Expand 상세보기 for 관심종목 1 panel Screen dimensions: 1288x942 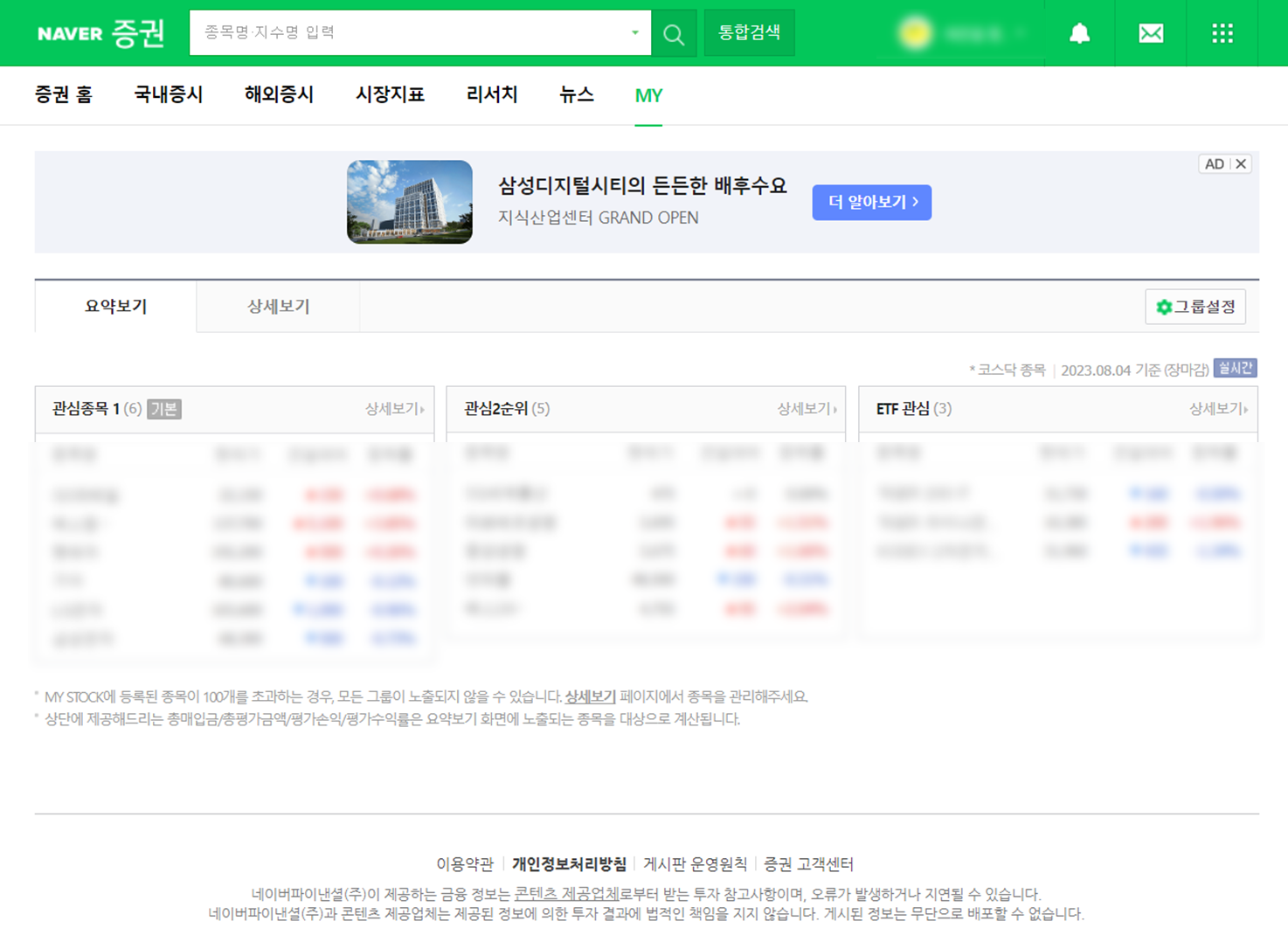[391, 409]
